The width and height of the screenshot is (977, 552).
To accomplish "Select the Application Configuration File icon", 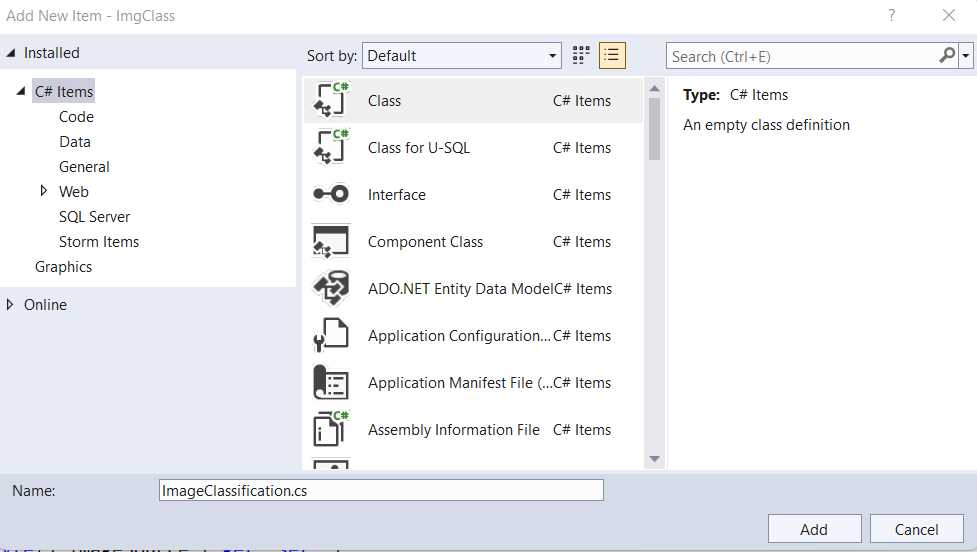I will 331,335.
